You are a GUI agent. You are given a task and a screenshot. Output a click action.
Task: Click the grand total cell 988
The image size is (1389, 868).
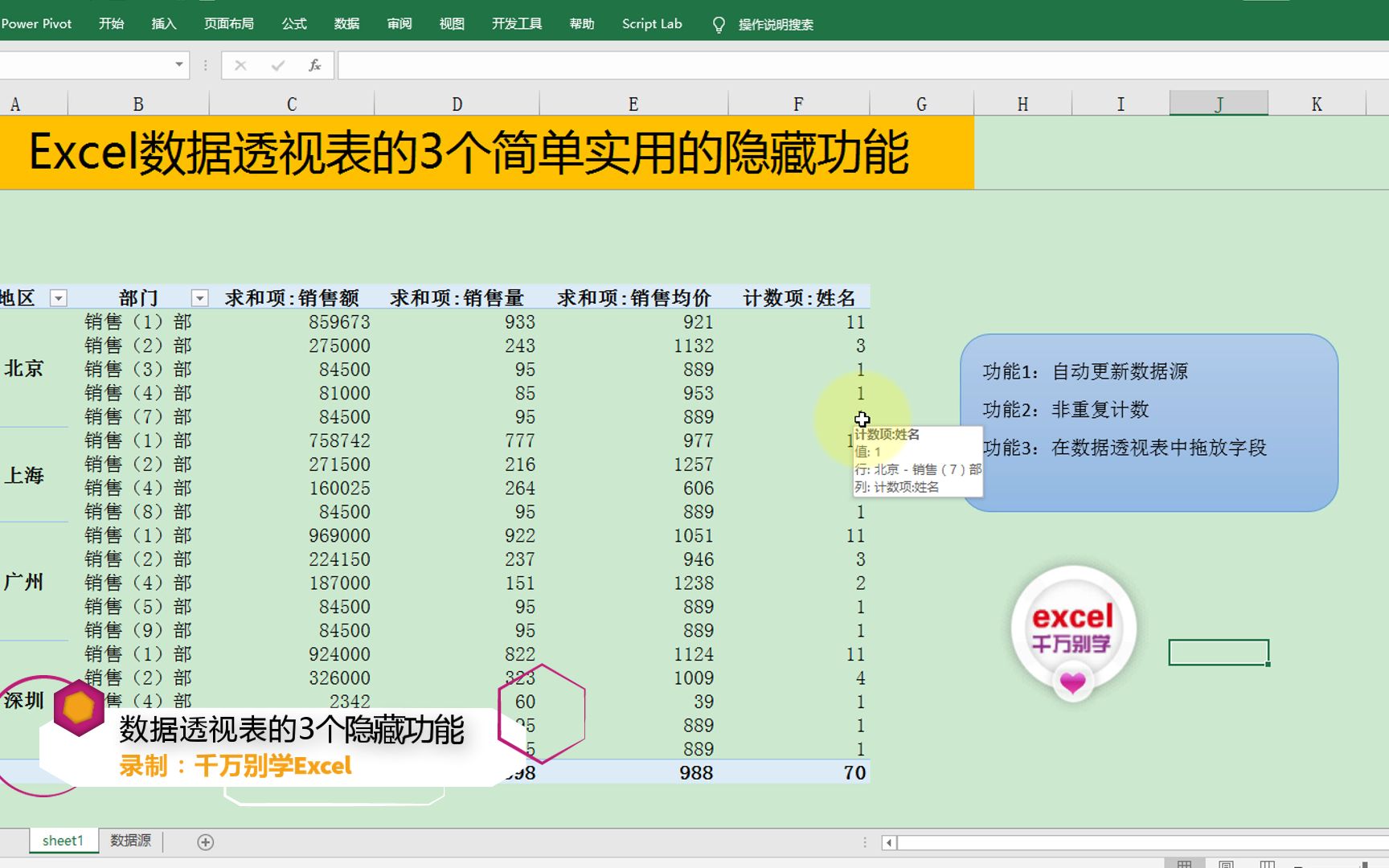click(696, 772)
